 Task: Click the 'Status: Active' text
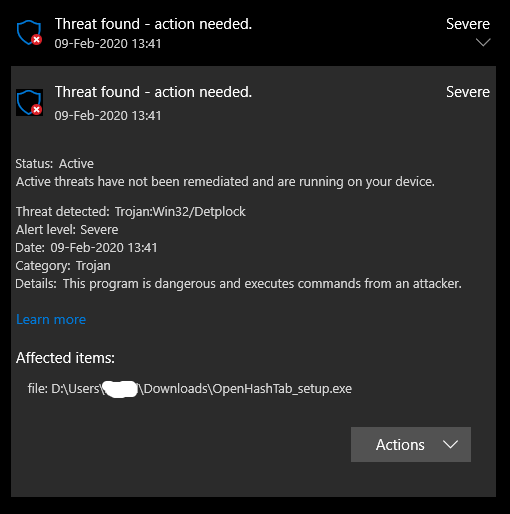pyautogui.click(x=55, y=164)
